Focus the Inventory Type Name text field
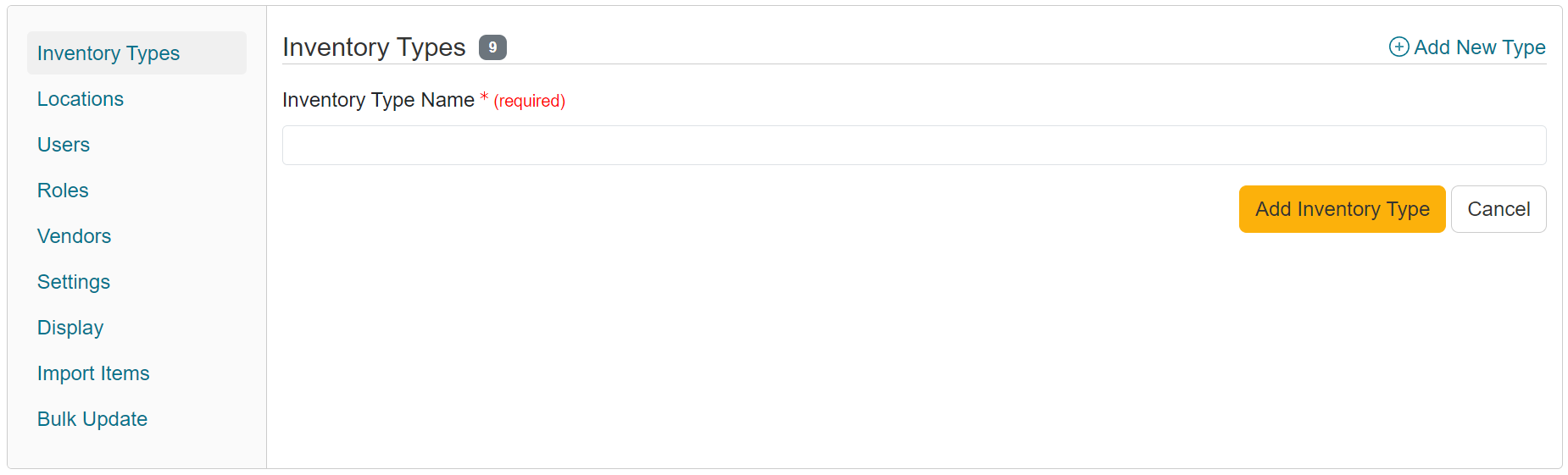Screen dimensions: 1568x475 tap(914, 146)
